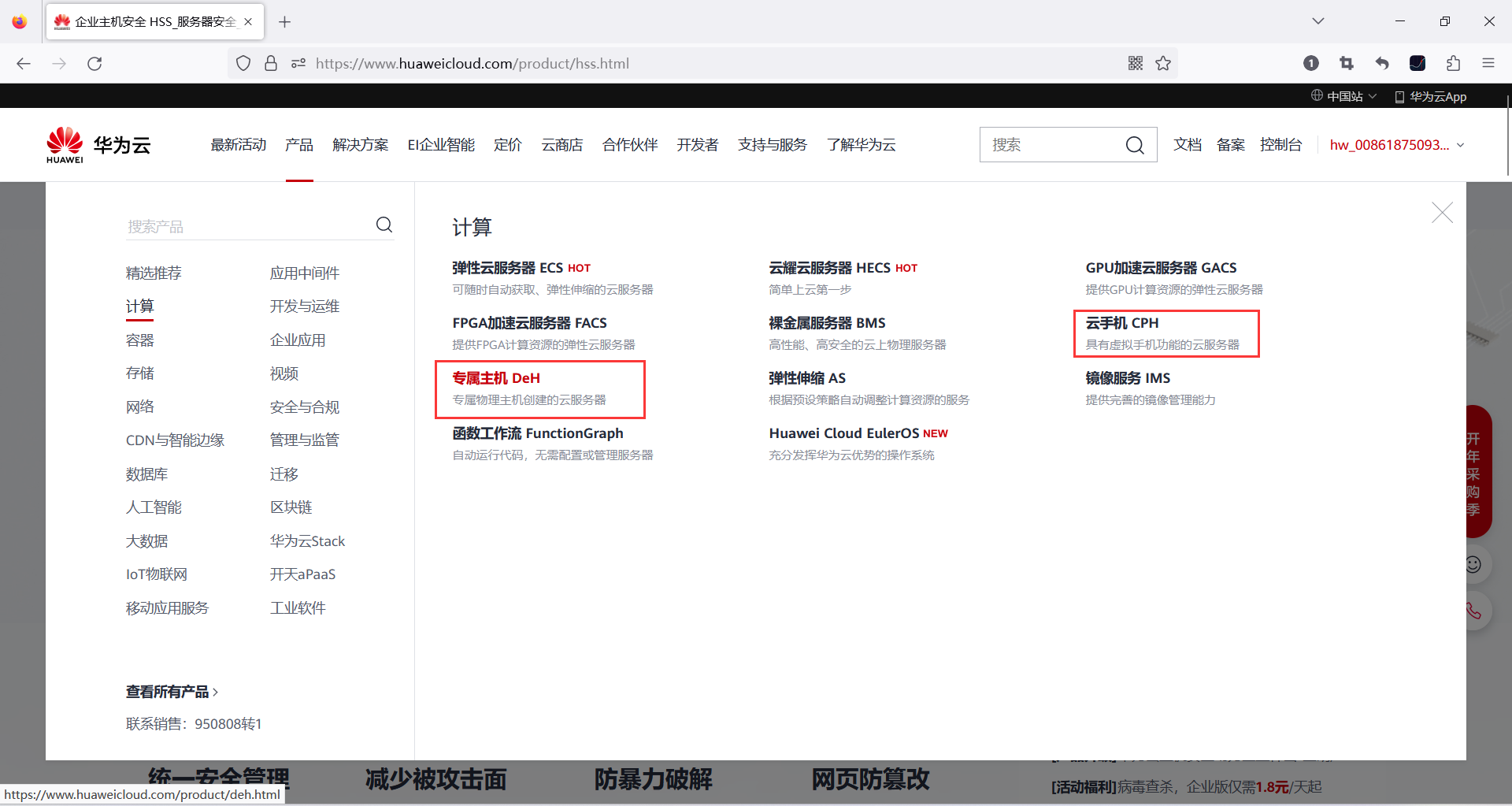1512x806 pixels.
Task: Click the screenshot icon in browser toolbar
Action: click(1347, 63)
